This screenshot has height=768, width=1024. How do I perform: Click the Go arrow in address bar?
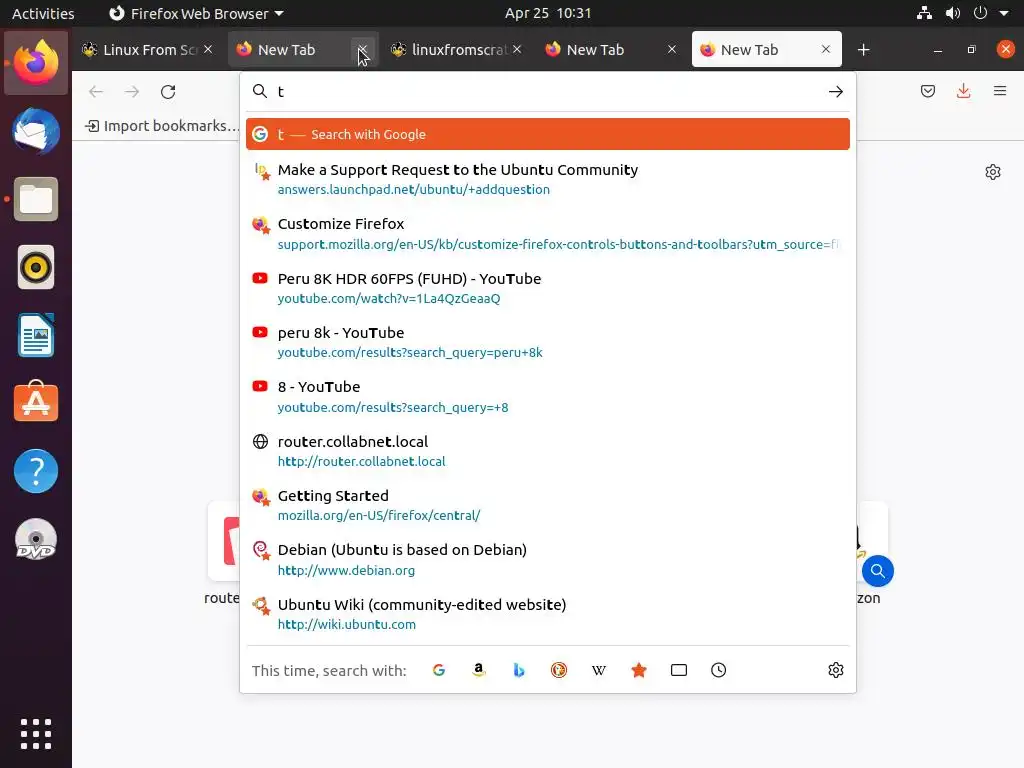836,91
